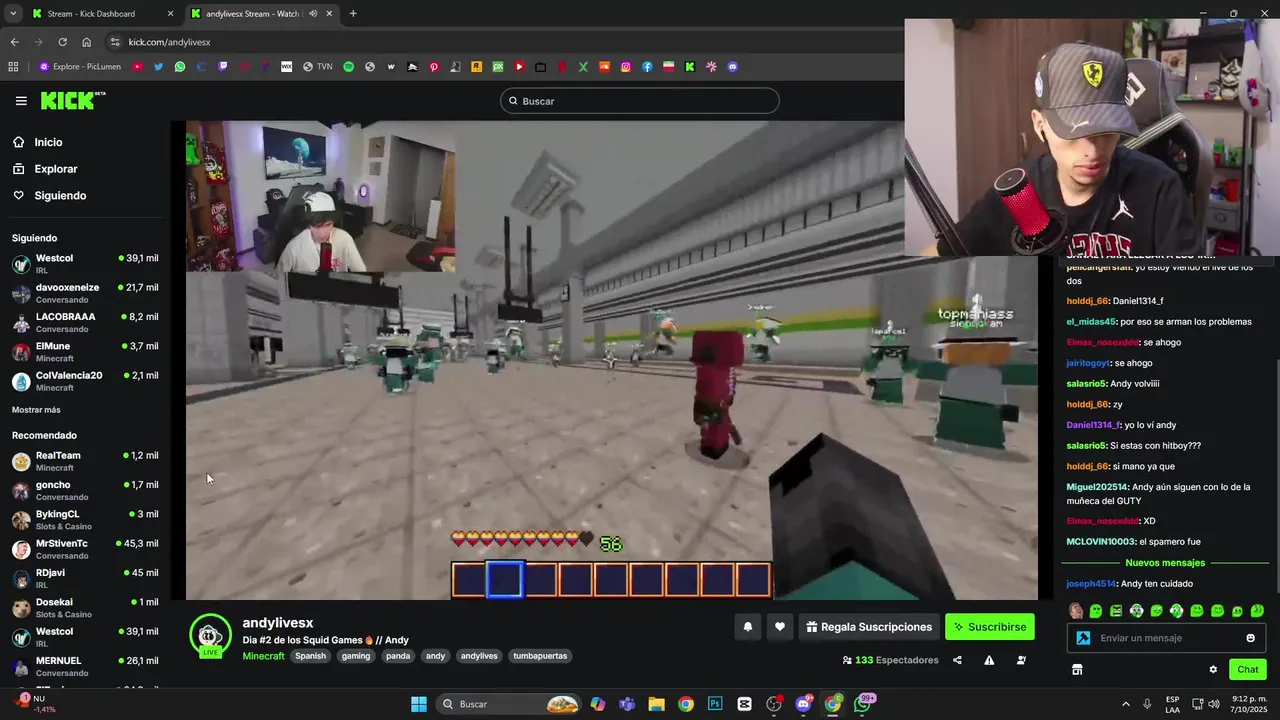Open the emoji picker in chat input
1280x720 pixels.
[1250, 638]
